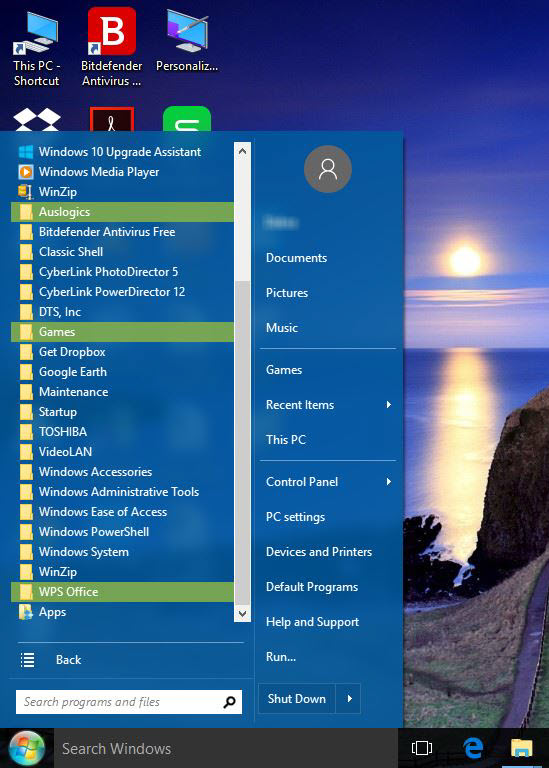
Task: Expand Control Panel submenu arrow
Action: [x=388, y=481]
